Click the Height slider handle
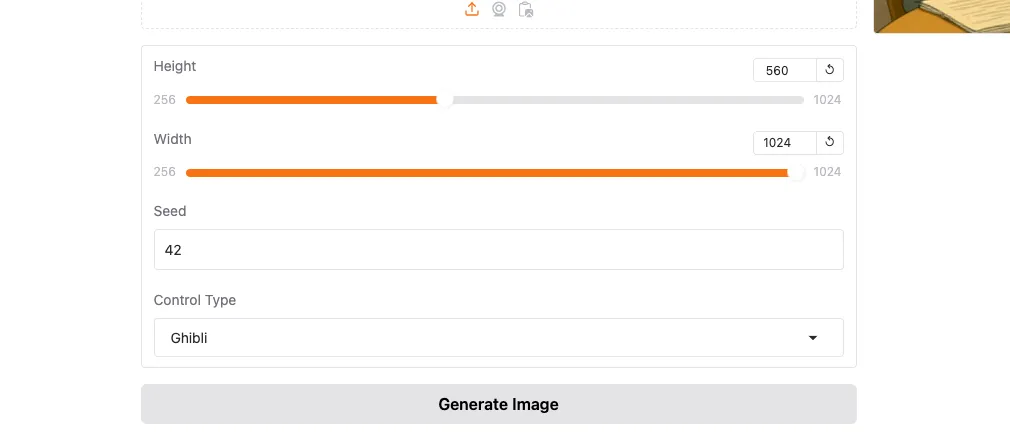 coord(446,100)
